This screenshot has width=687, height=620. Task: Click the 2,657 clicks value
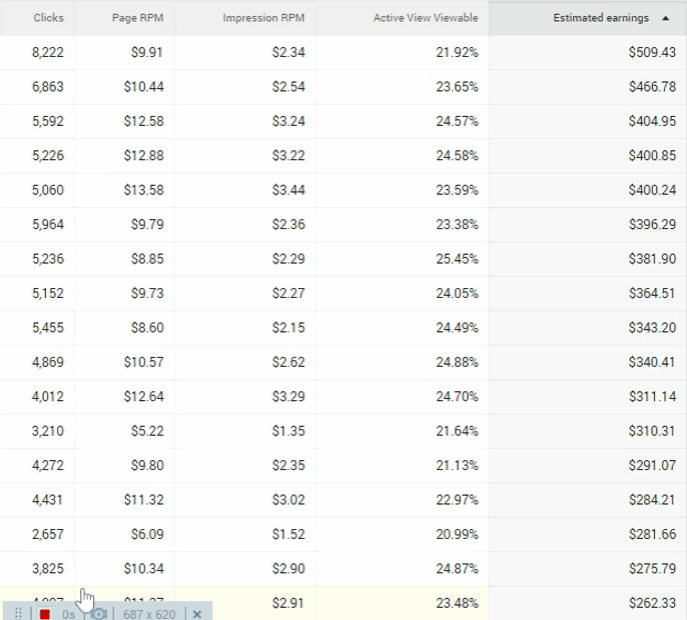(x=48, y=534)
